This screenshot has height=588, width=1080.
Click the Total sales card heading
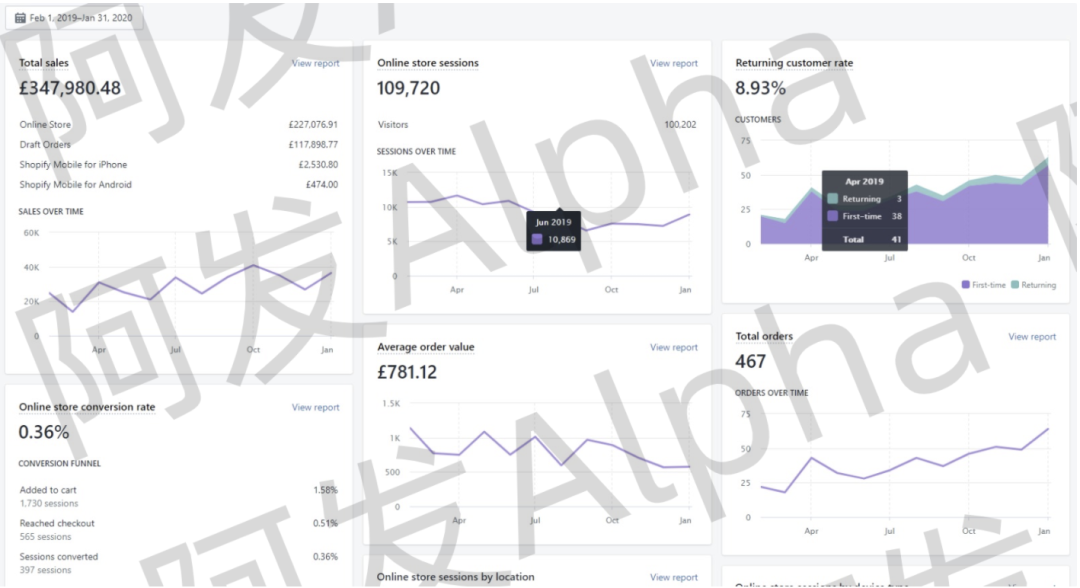[44, 63]
